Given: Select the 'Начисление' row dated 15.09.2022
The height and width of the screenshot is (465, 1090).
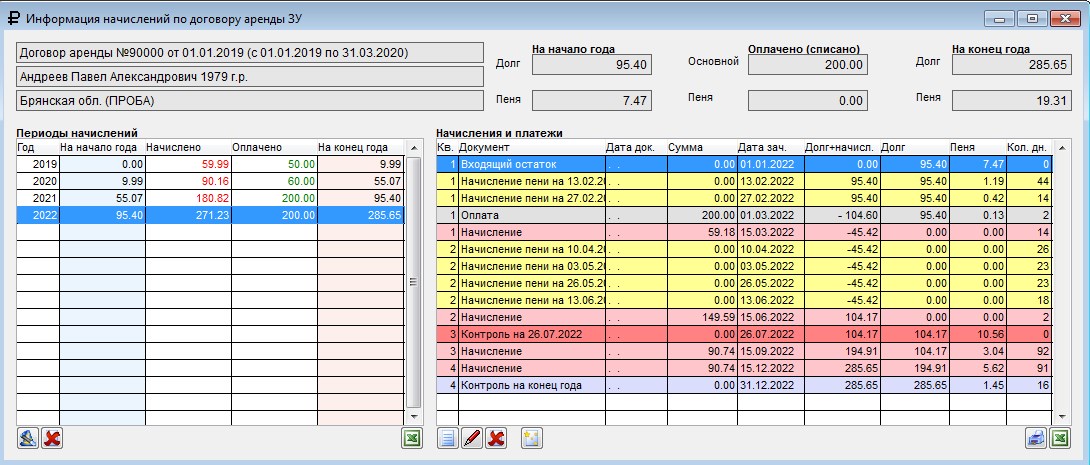Looking at the screenshot, I should (x=744, y=351).
